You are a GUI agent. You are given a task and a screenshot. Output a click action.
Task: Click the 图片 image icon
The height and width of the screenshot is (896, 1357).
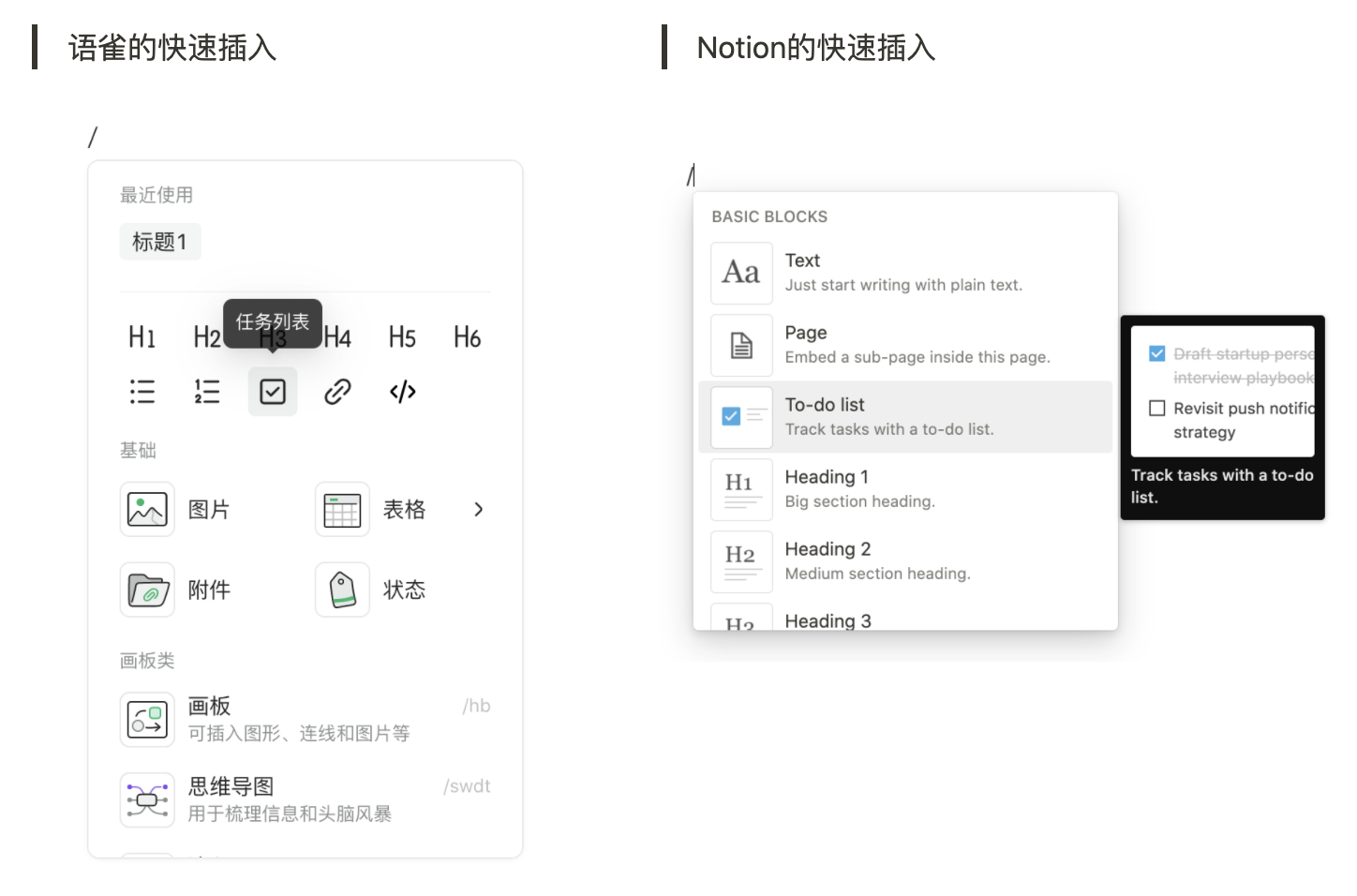[x=147, y=509]
